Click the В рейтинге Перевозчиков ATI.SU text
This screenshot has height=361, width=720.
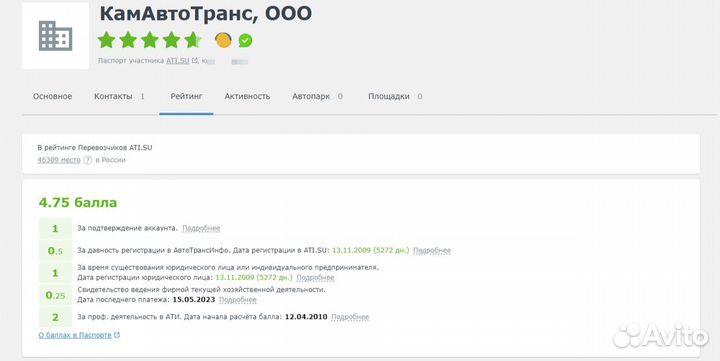point(95,148)
